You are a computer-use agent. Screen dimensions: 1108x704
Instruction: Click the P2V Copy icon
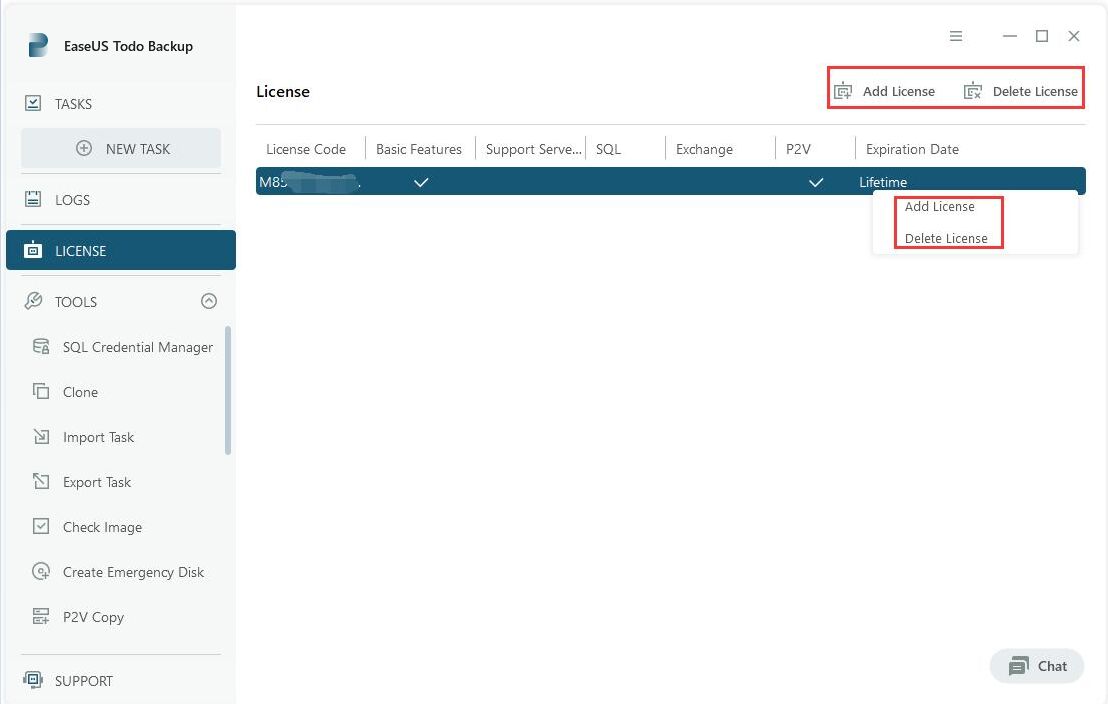[x=41, y=616]
